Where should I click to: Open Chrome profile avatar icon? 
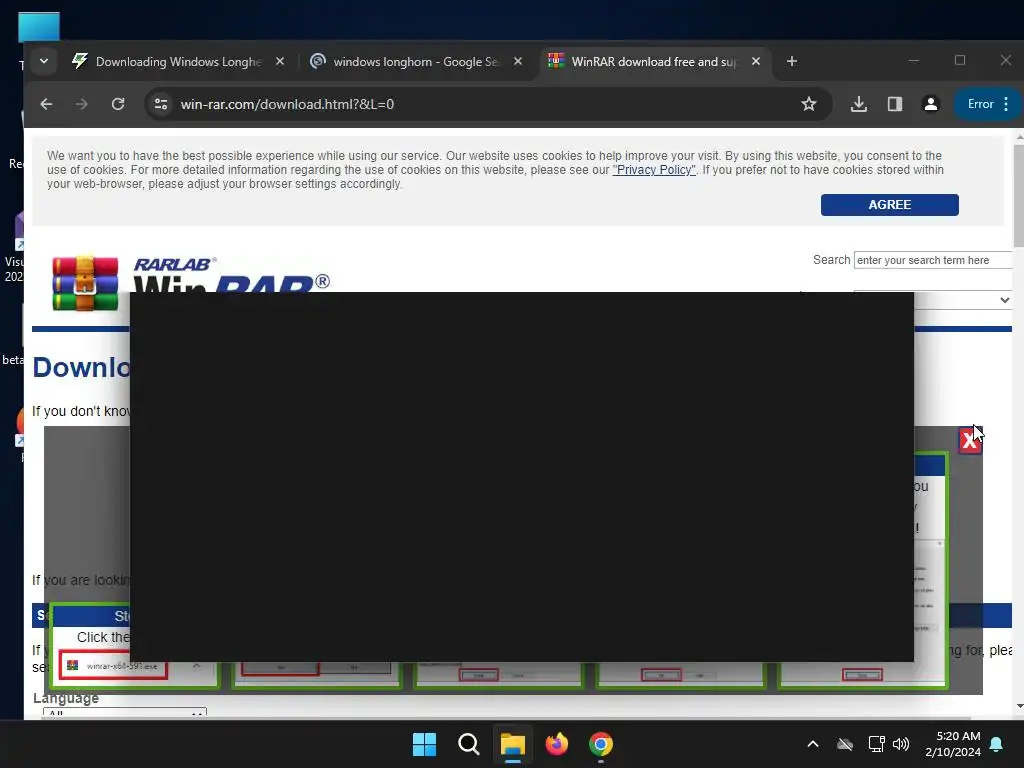coord(931,104)
